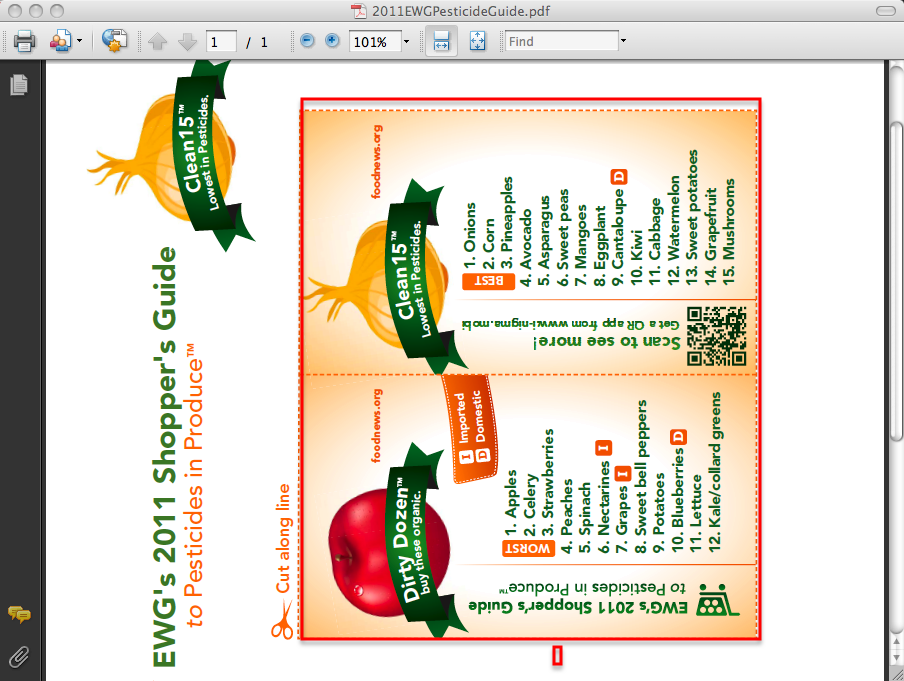Click the scissors icon beside the cut line
This screenshot has width=904, height=681.
282,620
